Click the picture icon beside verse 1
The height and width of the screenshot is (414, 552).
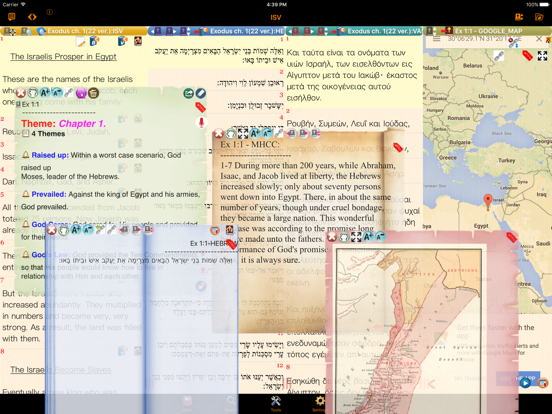click(x=138, y=41)
